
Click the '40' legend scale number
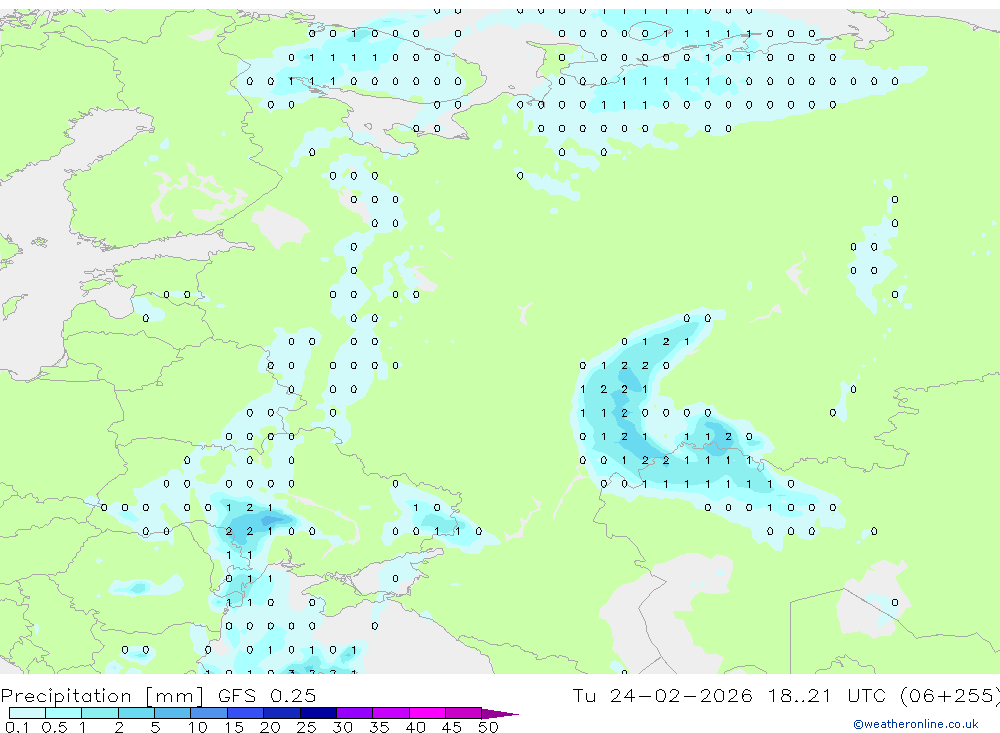coord(415,727)
